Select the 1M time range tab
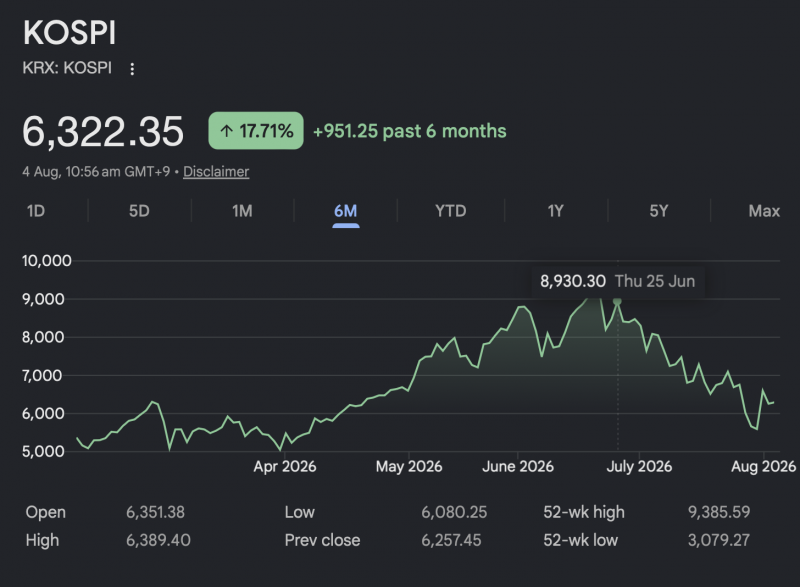 click(242, 211)
